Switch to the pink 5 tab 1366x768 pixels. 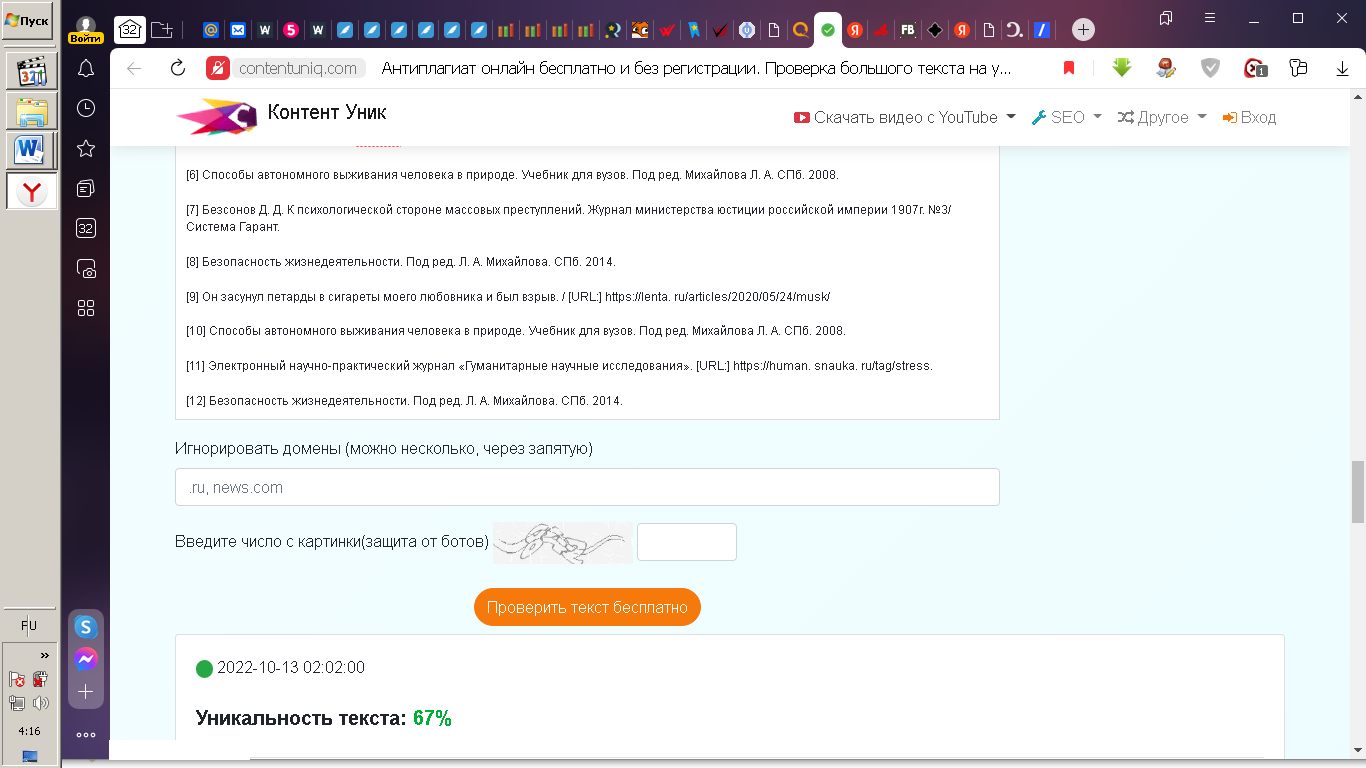tap(291, 30)
